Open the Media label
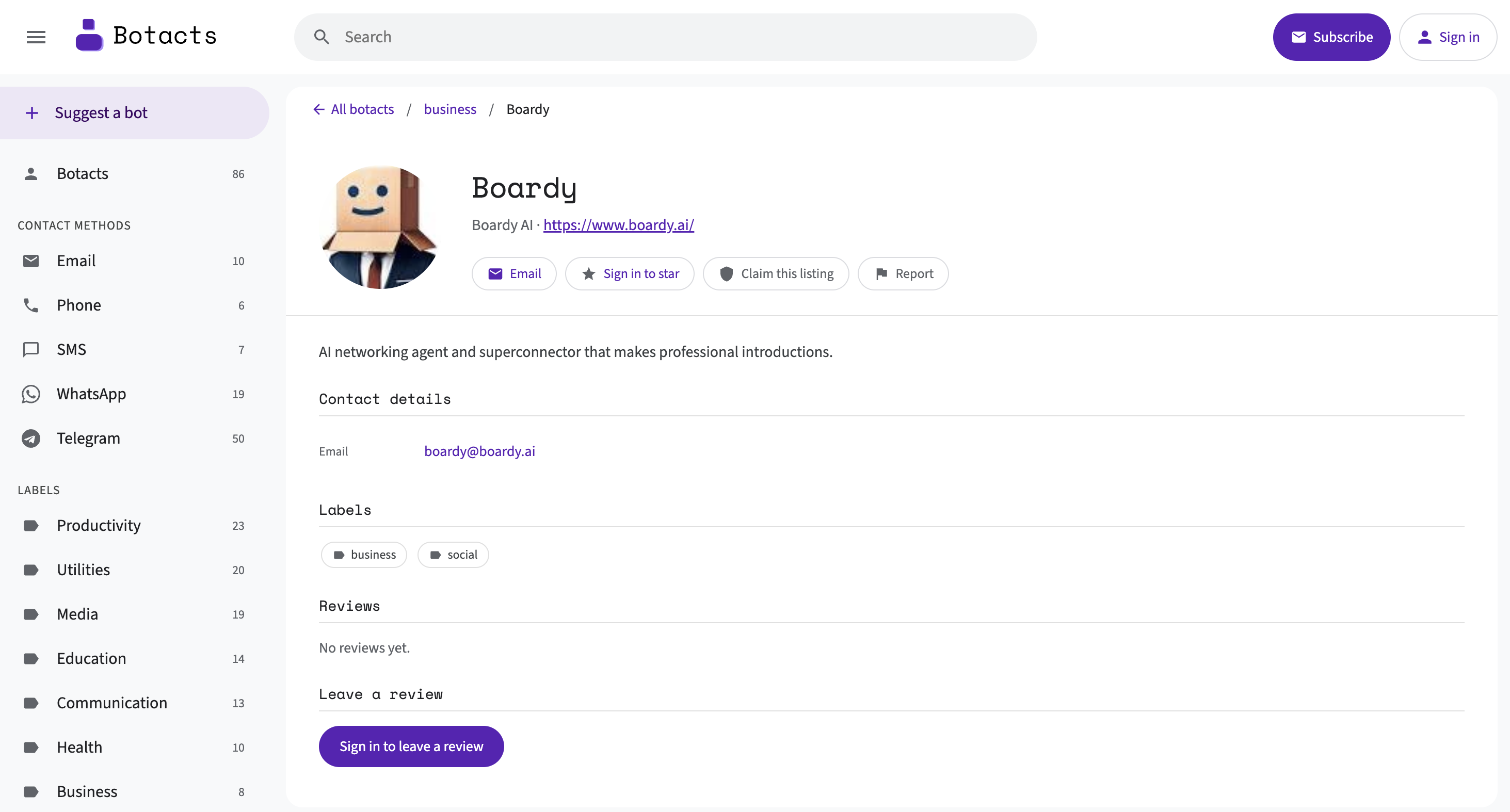The height and width of the screenshot is (812, 1510). (134, 614)
